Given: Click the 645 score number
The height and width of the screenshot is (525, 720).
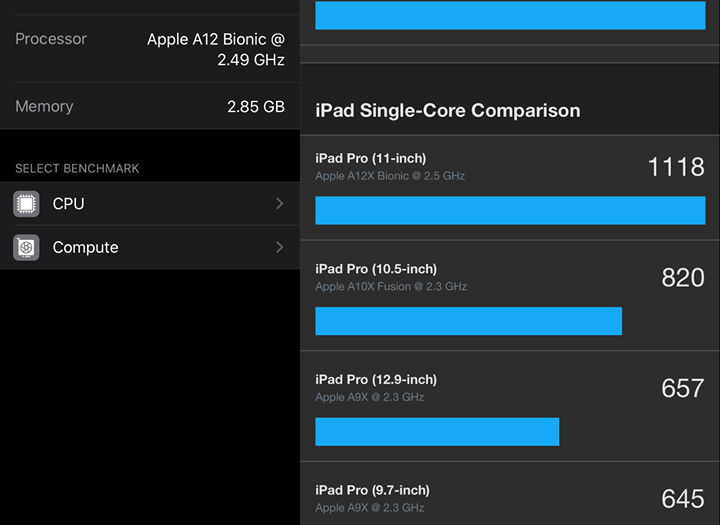Looking at the screenshot, I should click(683, 498).
